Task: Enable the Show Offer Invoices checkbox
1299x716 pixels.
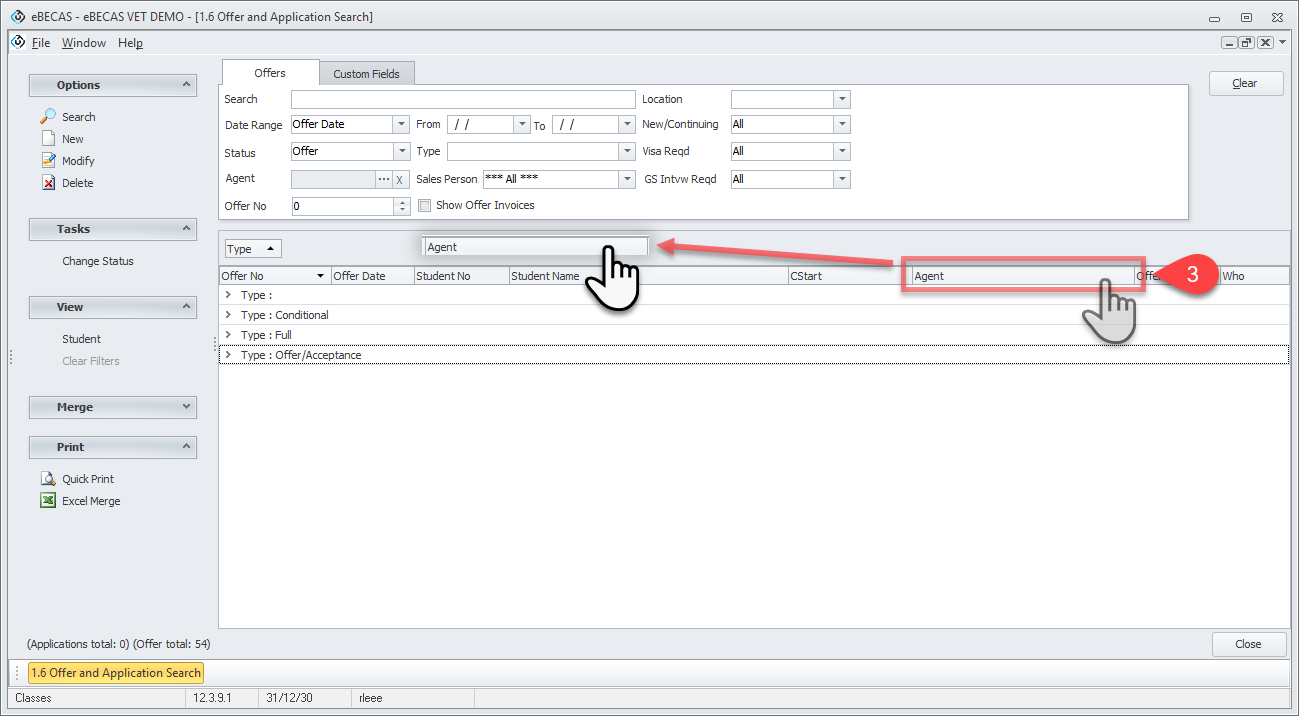Action: (425, 206)
